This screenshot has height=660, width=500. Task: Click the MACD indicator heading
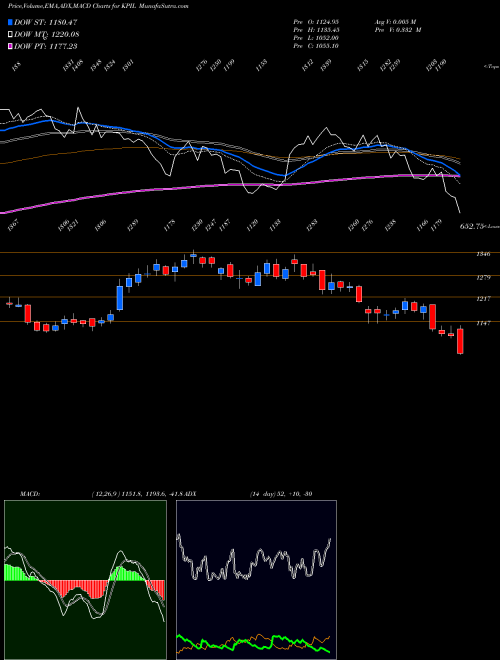coord(29,494)
